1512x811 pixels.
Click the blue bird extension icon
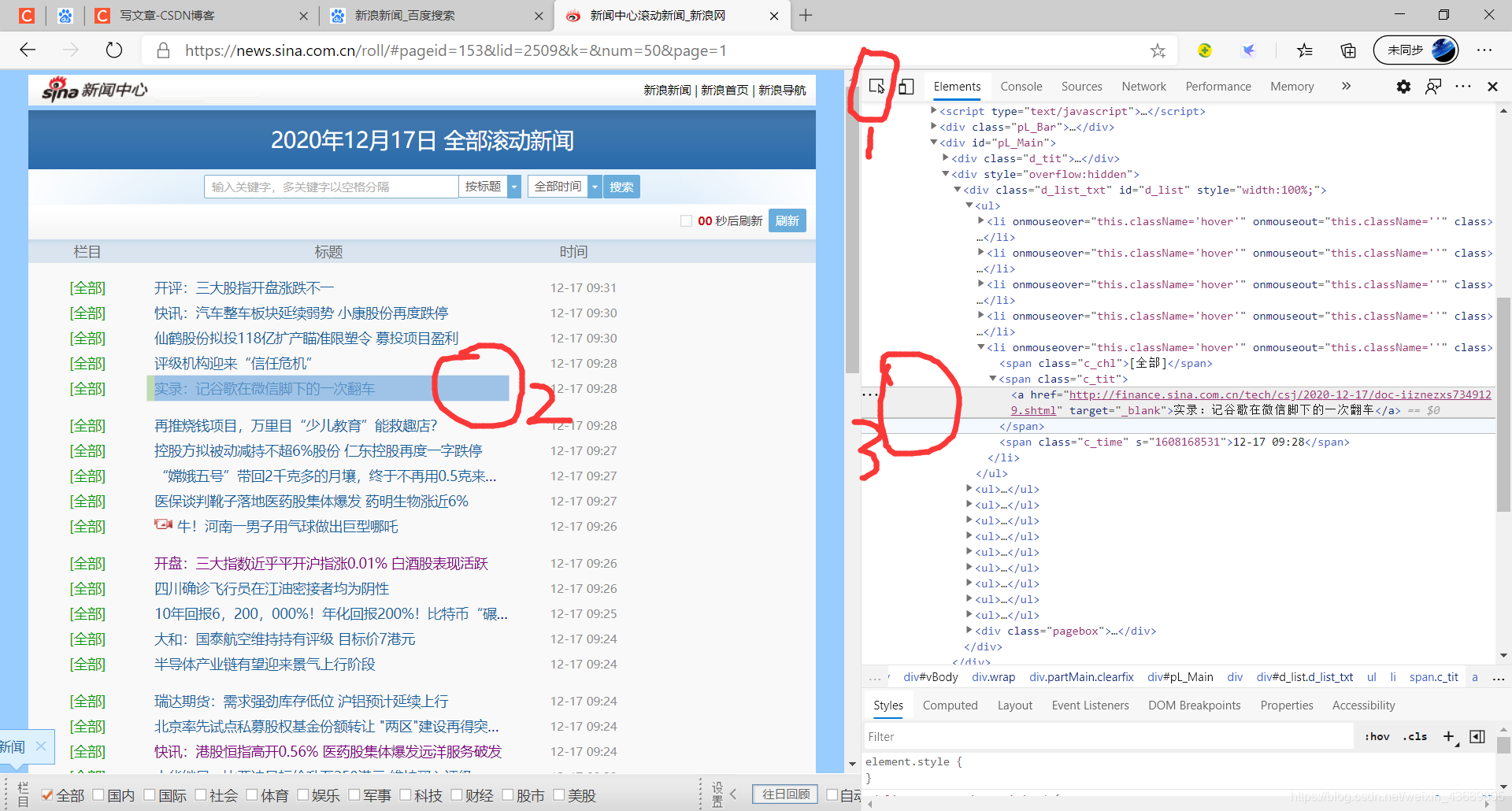tap(1248, 50)
